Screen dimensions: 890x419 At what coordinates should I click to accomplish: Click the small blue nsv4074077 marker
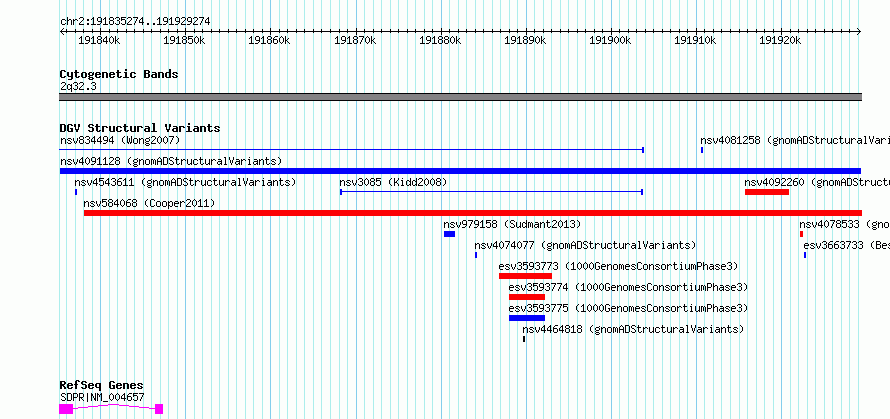(476, 255)
